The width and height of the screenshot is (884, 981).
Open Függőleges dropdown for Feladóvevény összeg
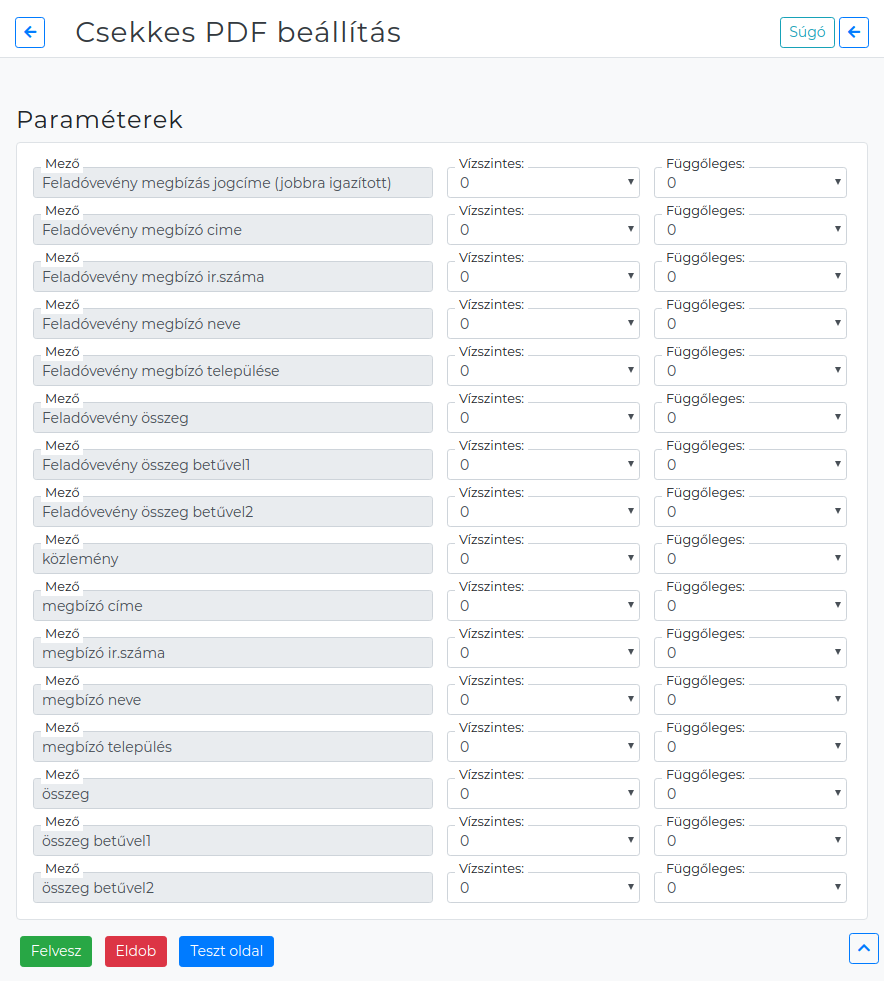coord(750,417)
